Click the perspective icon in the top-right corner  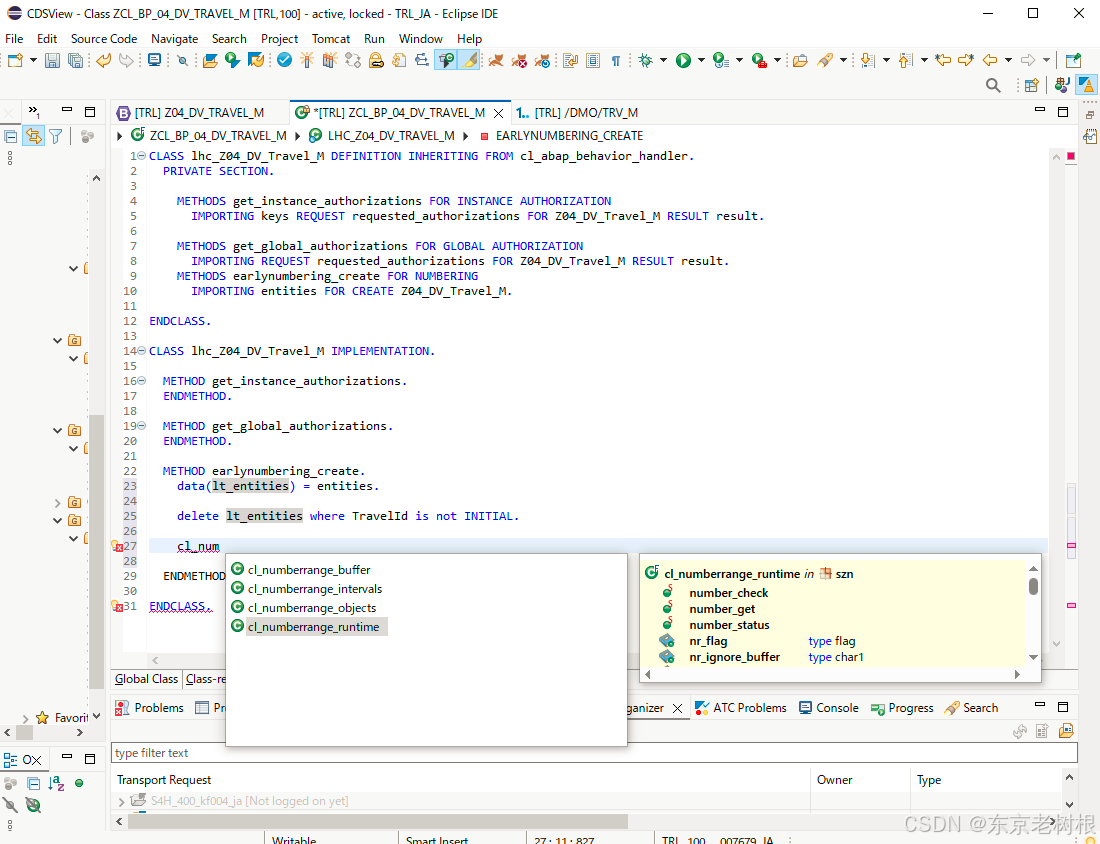pyautogui.click(x=1086, y=85)
